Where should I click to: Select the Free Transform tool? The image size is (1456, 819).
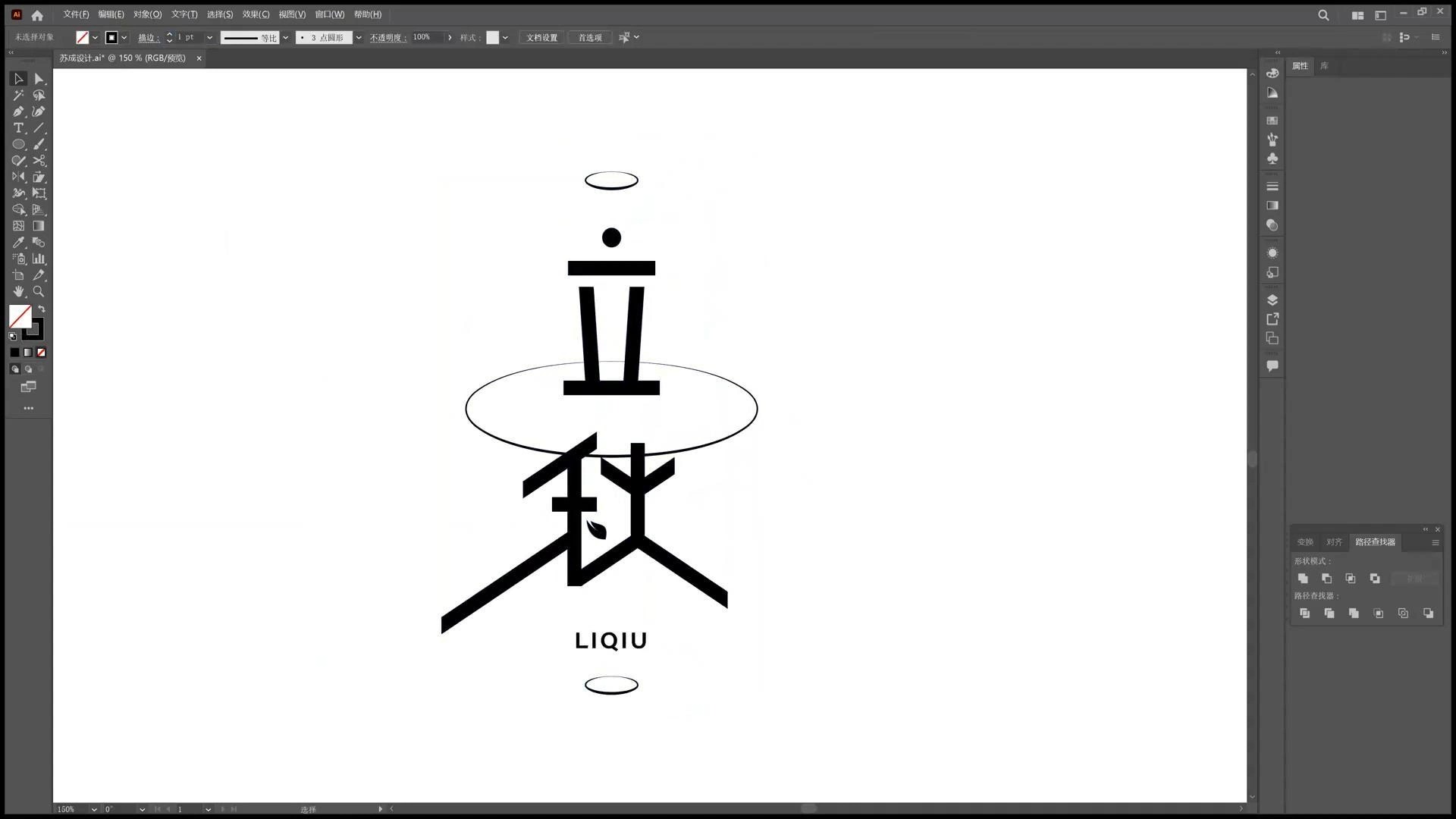(39, 193)
